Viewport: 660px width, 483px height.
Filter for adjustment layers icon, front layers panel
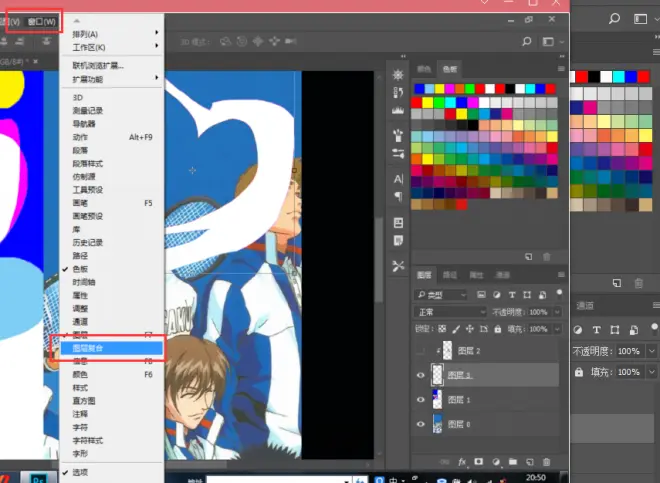coord(497,295)
